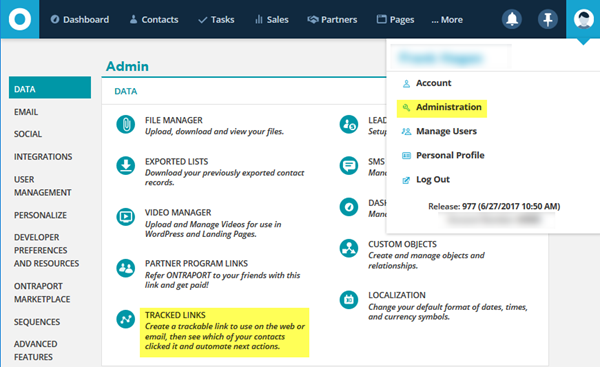This screenshot has height=367, width=600.
Task: Click the Admin page heading
Action: tap(127, 66)
